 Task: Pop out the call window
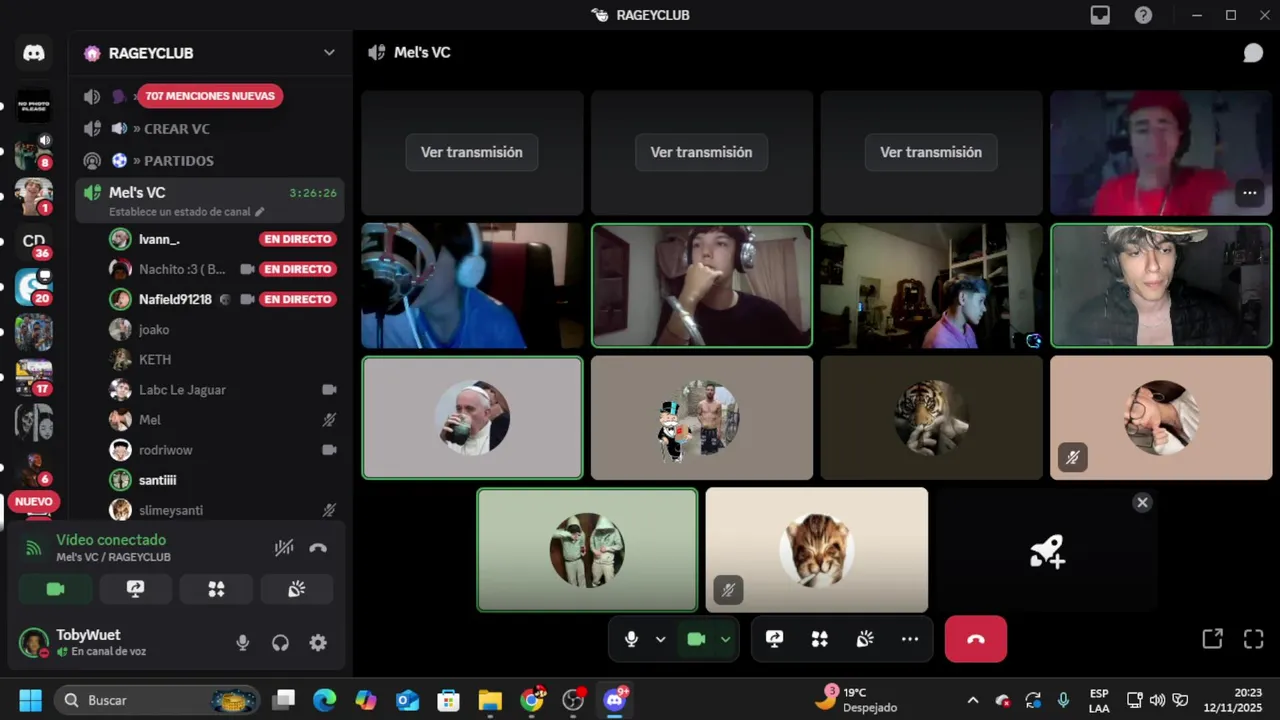pos(1212,639)
